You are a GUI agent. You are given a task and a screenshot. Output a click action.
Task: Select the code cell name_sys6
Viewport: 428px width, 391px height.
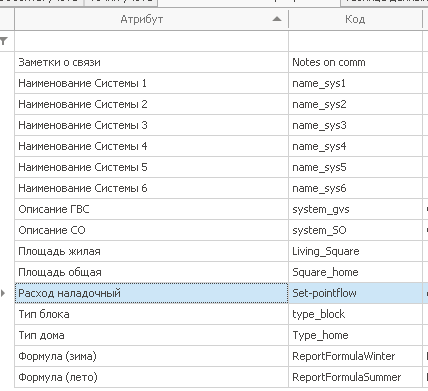click(355, 188)
